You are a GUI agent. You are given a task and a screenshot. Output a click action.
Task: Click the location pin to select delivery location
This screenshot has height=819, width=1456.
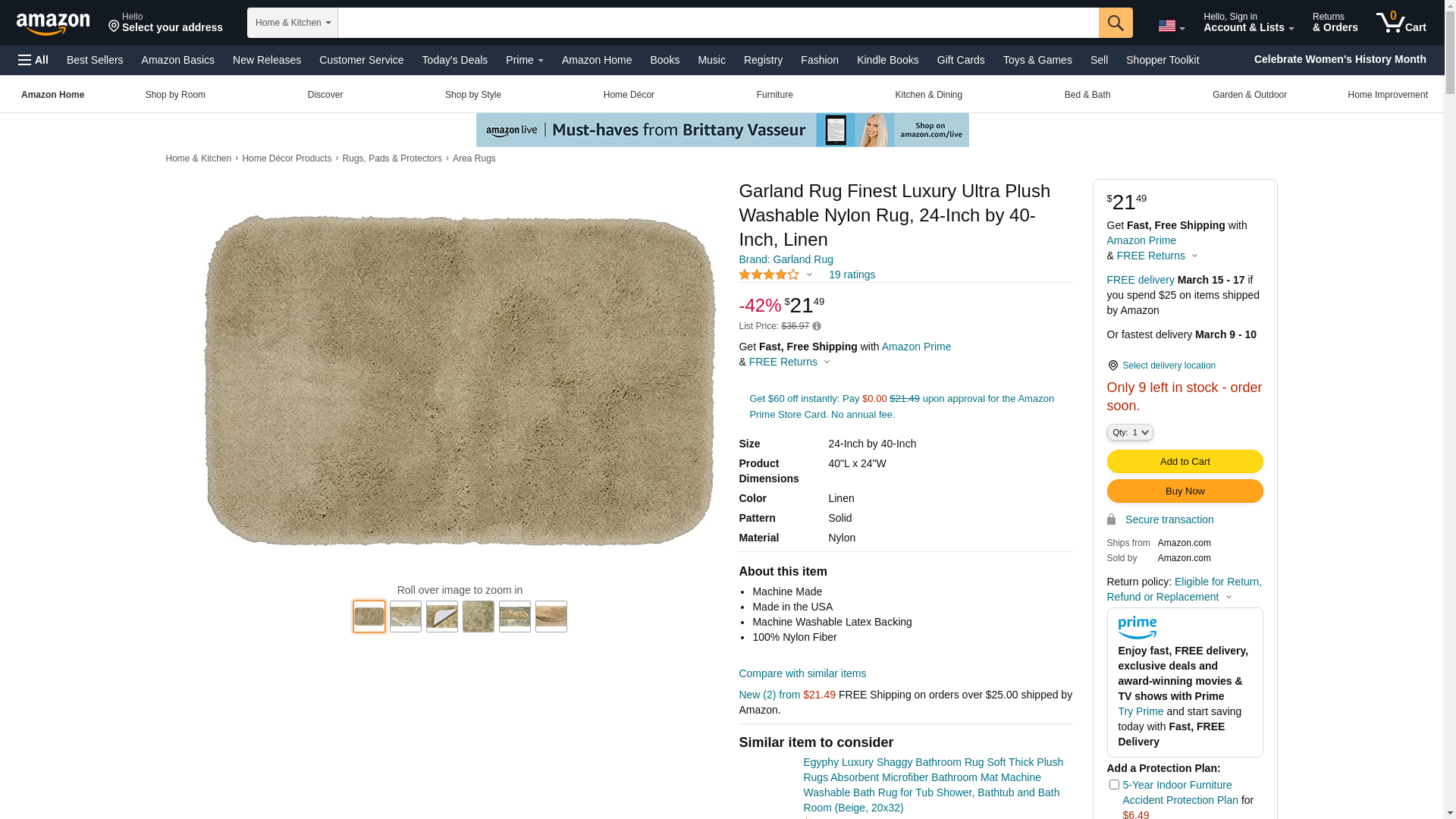click(1112, 366)
